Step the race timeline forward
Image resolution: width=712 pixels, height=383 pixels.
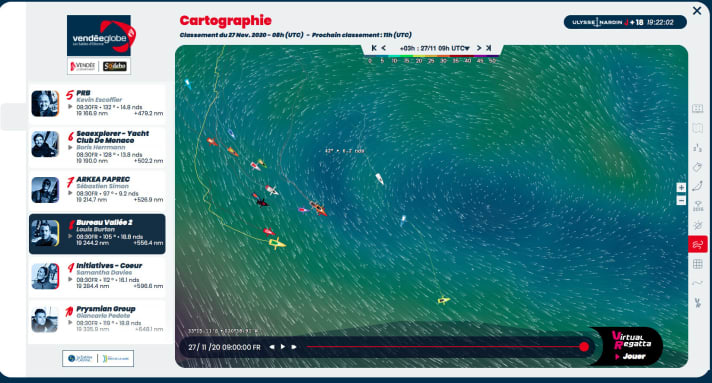pos(294,347)
